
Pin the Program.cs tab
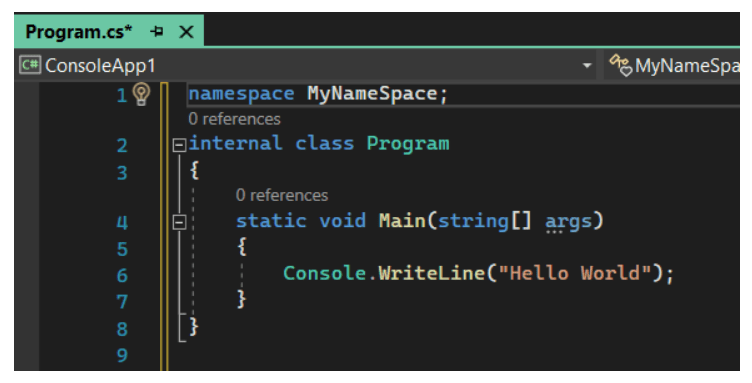point(157,32)
